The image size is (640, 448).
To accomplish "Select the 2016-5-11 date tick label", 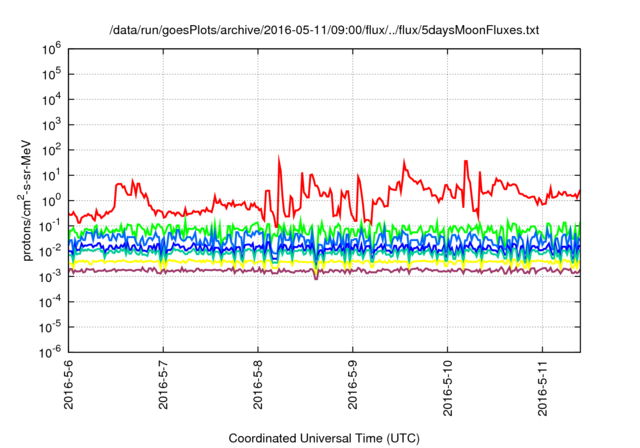I will click(x=542, y=388).
